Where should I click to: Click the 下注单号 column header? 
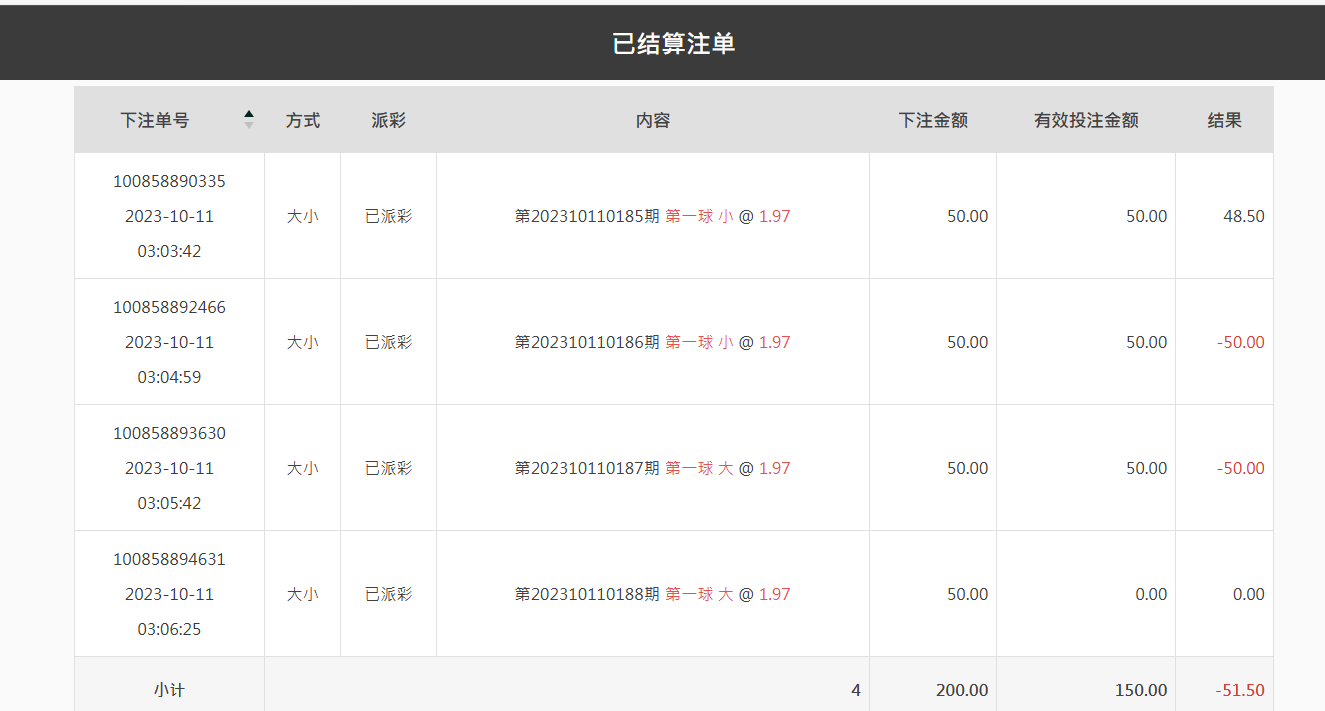154,120
